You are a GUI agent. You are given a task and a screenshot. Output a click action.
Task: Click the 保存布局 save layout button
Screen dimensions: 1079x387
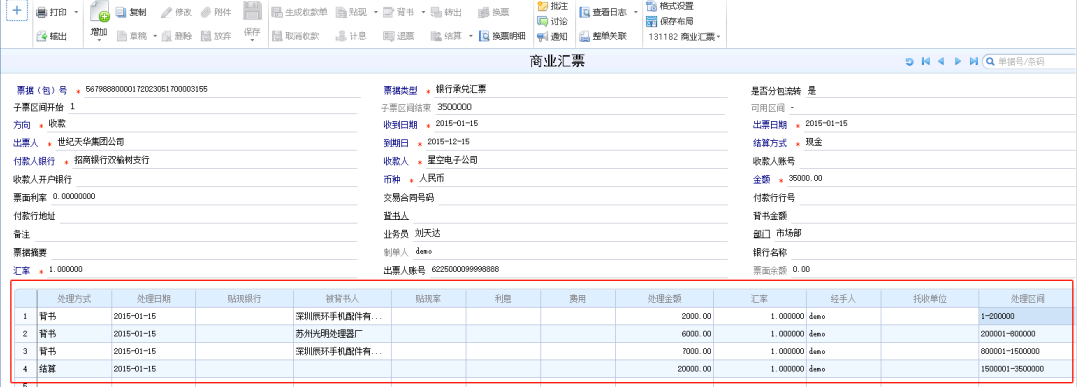[x=670, y=21]
